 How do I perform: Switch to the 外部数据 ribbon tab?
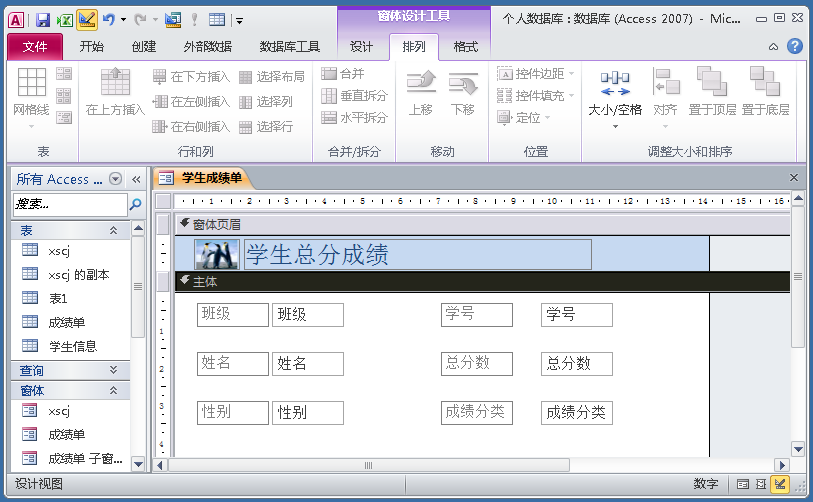tap(207, 47)
